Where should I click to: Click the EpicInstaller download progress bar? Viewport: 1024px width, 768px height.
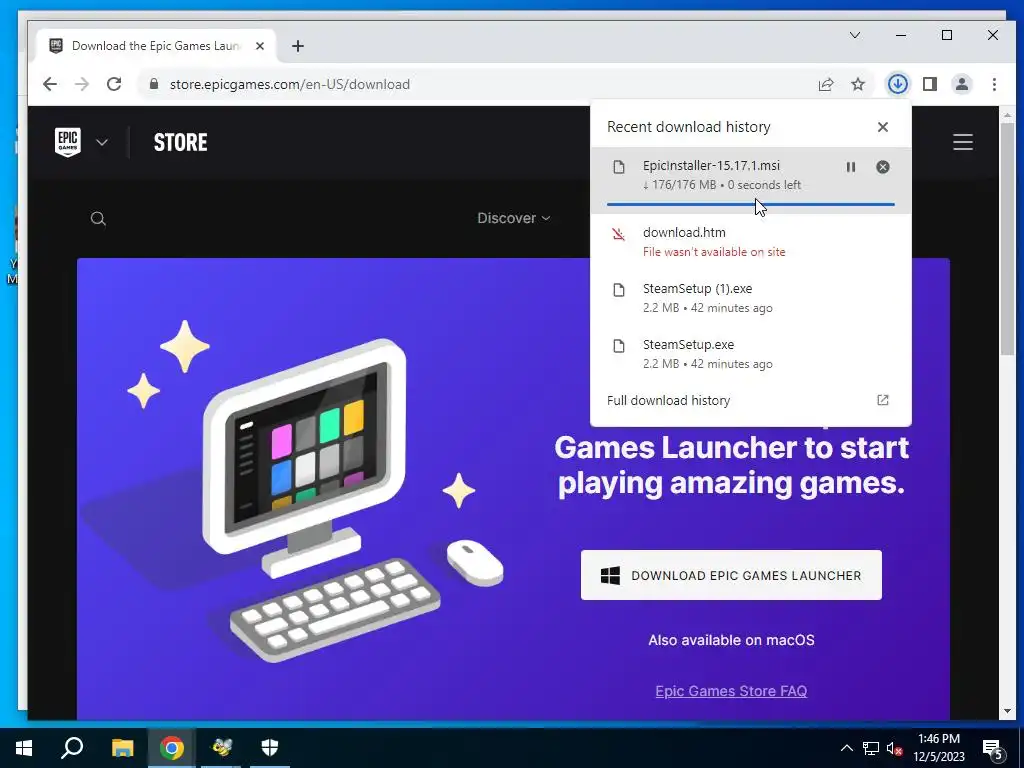750,204
